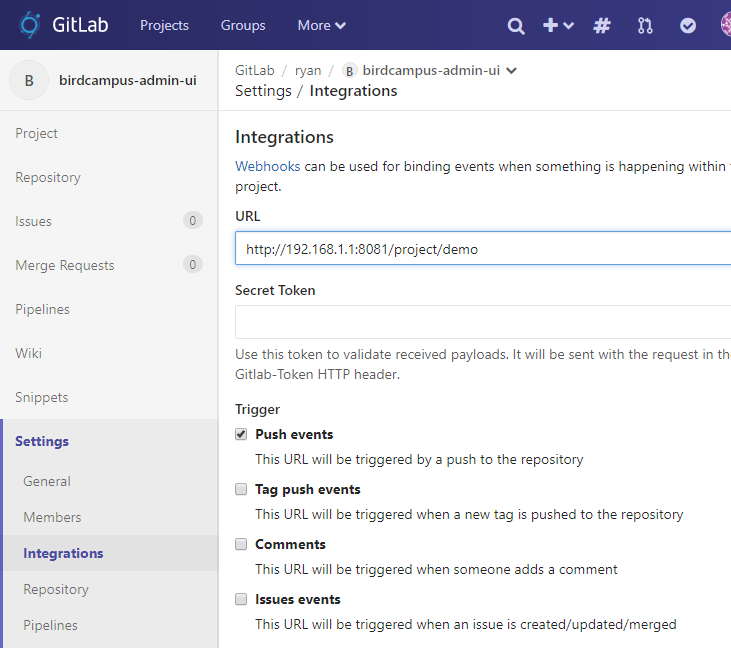Expand the new item dropdown chevron
This screenshot has height=648, width=731.
(x=568, y=26)
